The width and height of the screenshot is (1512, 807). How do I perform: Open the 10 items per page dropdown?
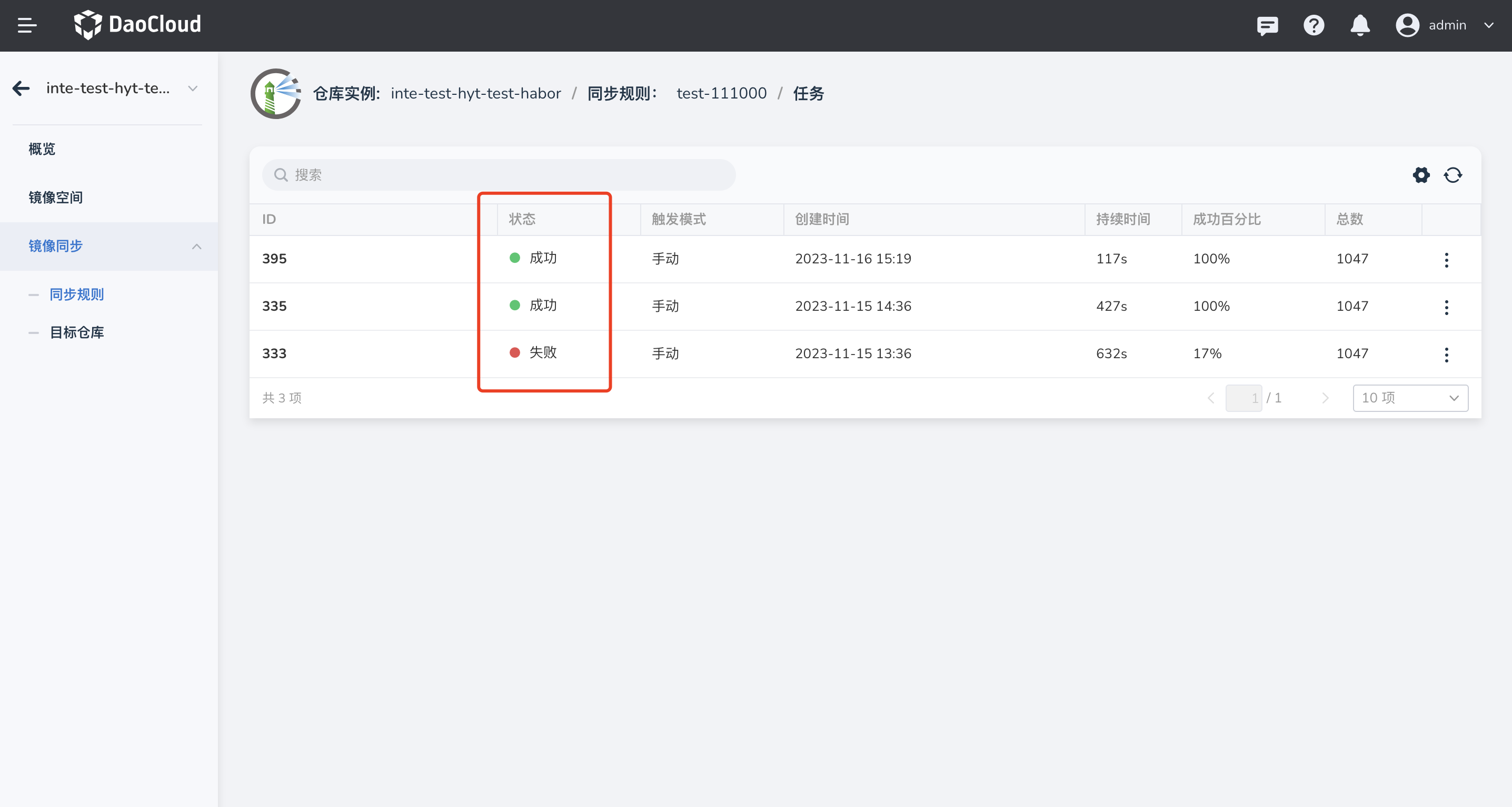(x=1410, y=398)
